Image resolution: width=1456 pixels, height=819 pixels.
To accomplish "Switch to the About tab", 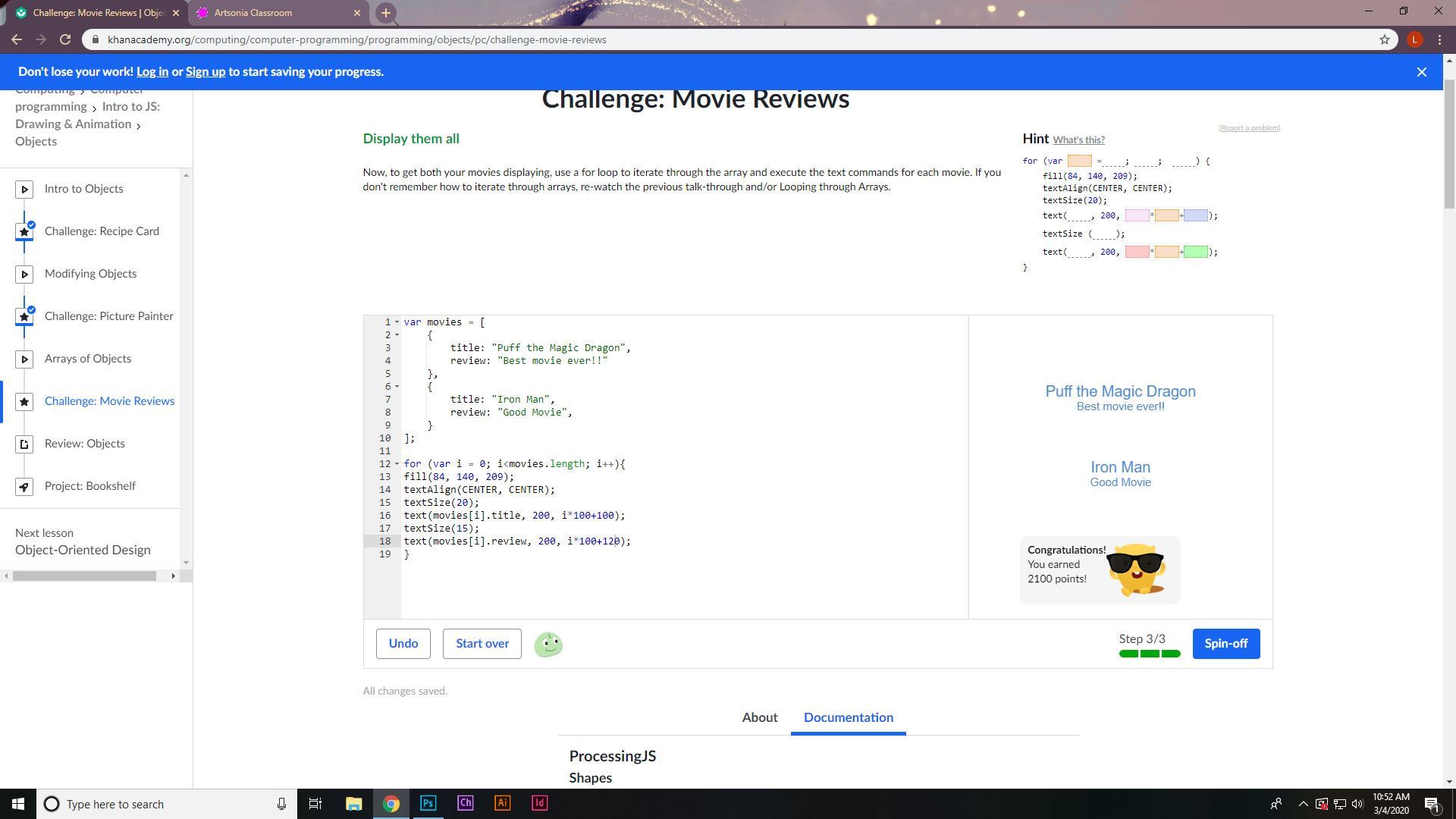I will click(759, 717).
